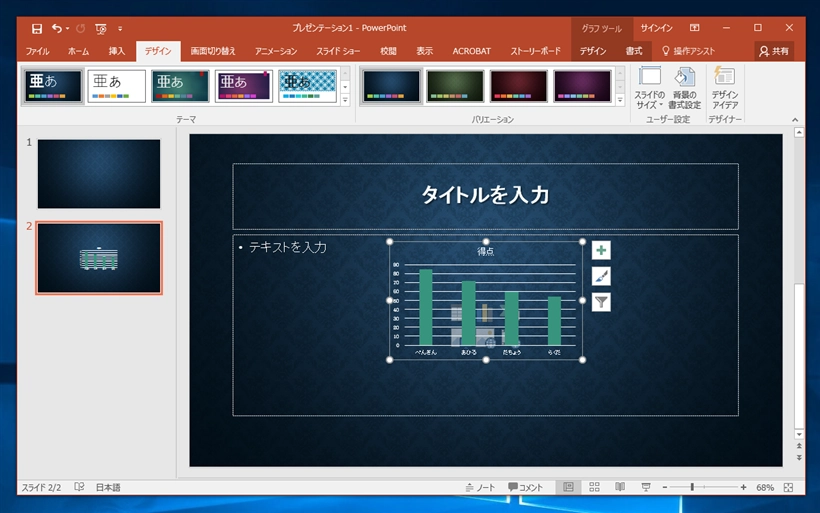Switch to the 挿入 ribbon tab

117,51
